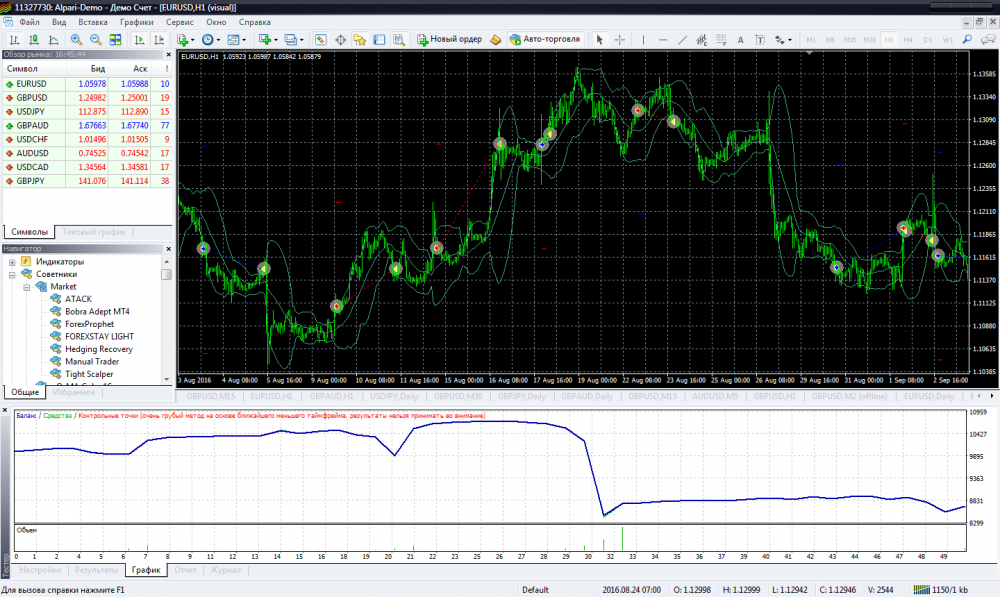Click Новый ордер button
1000x597 pixels.
click(450, 40)
